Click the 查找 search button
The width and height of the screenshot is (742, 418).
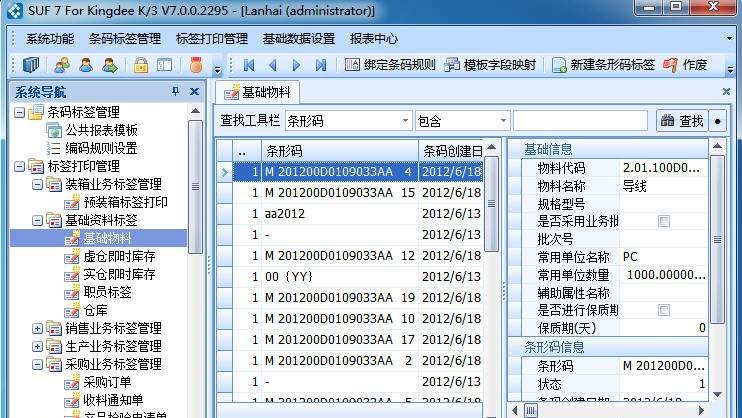682,121
